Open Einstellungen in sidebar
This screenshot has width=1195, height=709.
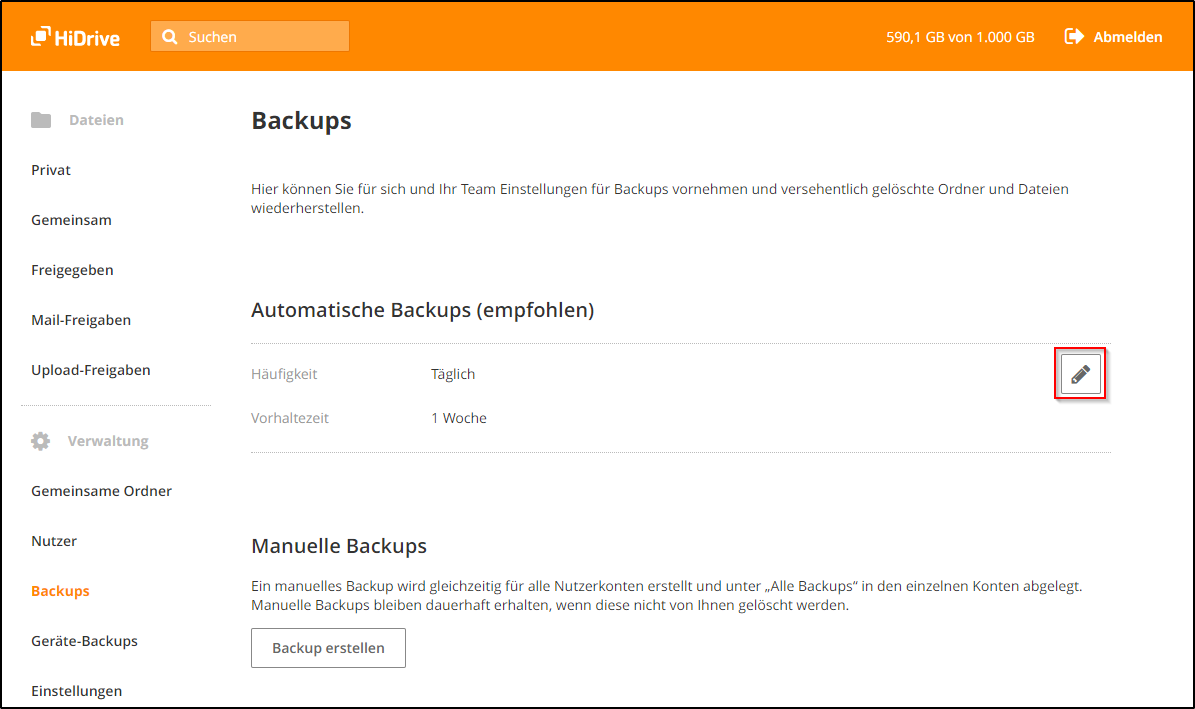point(76,691)
